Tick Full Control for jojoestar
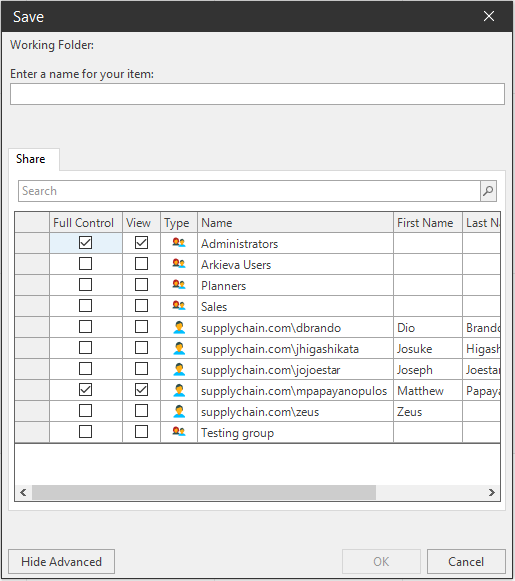Screen dimensions: 515x581 click(86, 369)
